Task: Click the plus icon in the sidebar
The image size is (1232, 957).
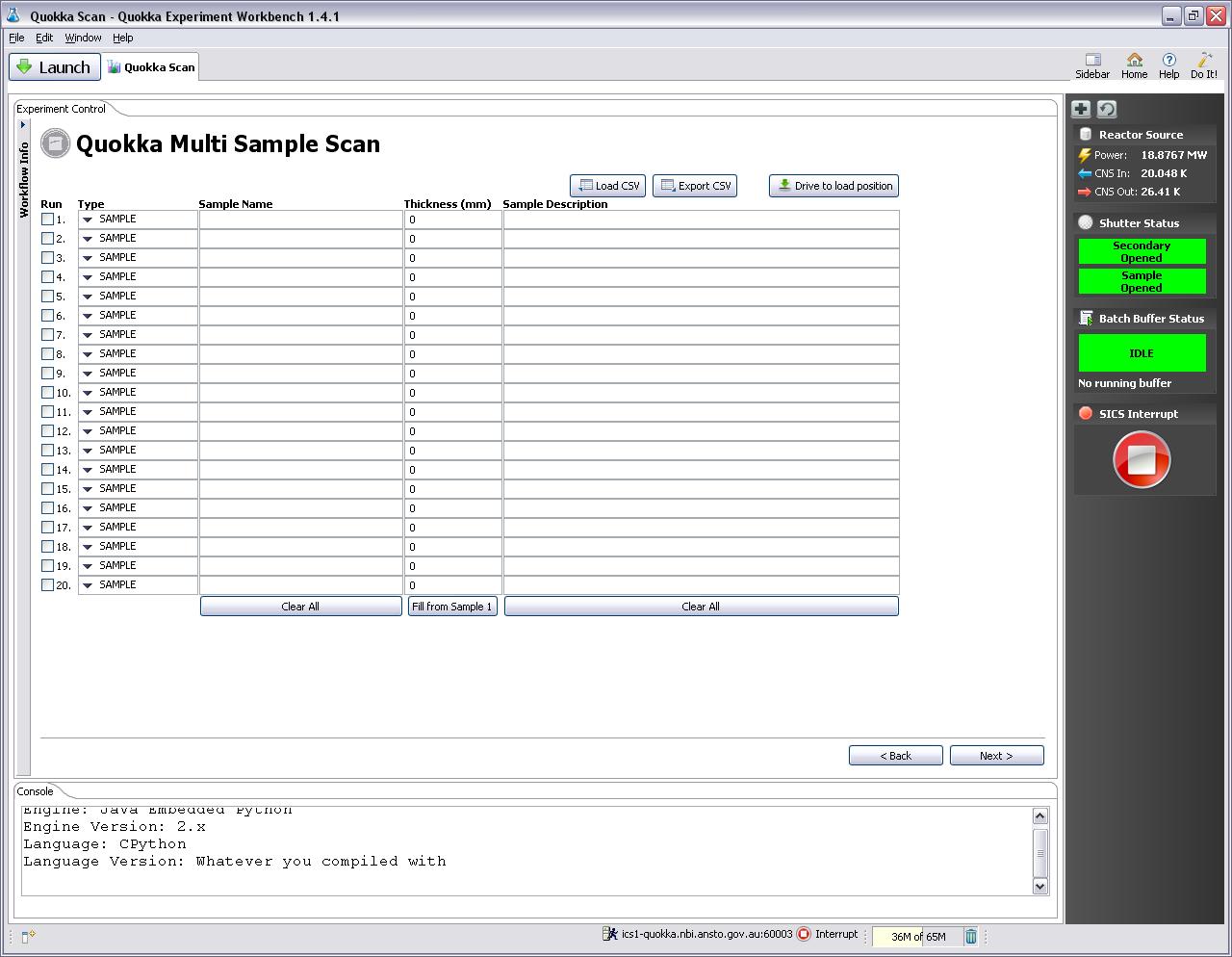Action: point(1081,109)
